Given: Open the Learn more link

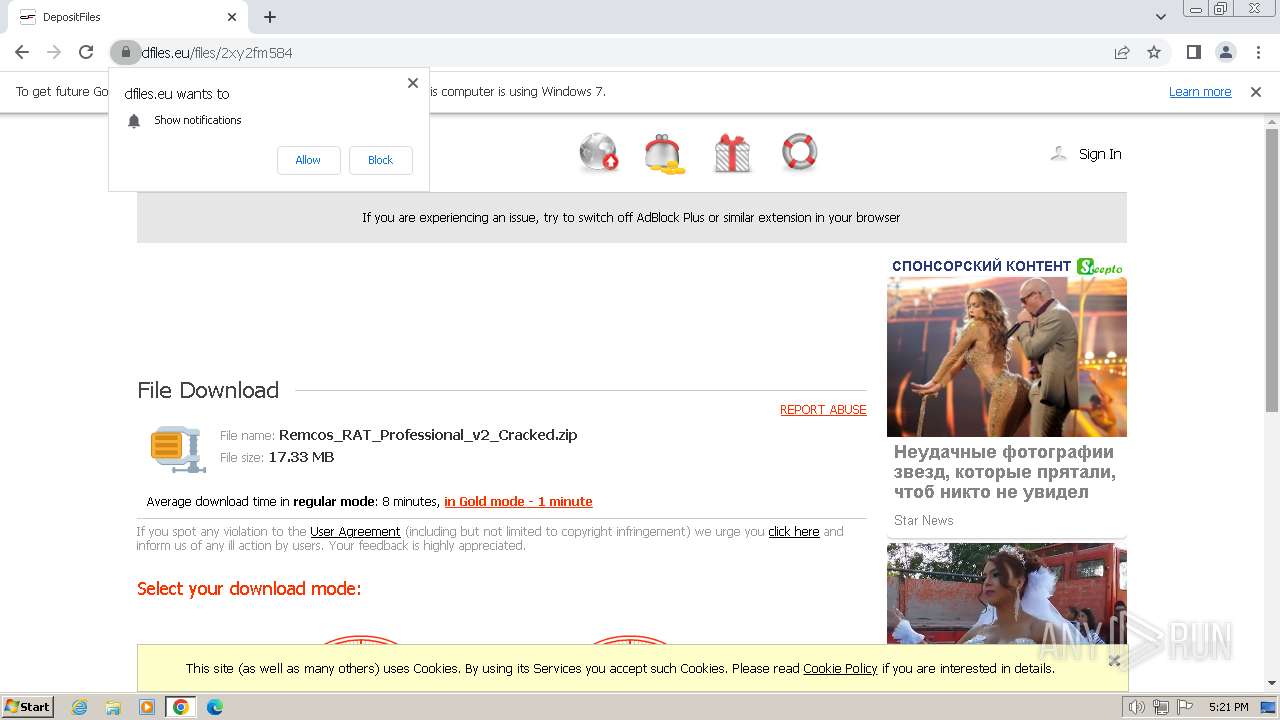Looking at the screenshot, I should click(x=1200, y=91).
